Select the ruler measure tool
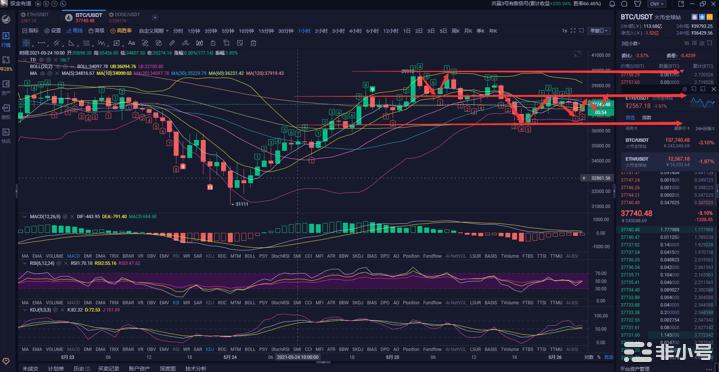The height and width of the screenshot is (372, 719). [172, 43]
